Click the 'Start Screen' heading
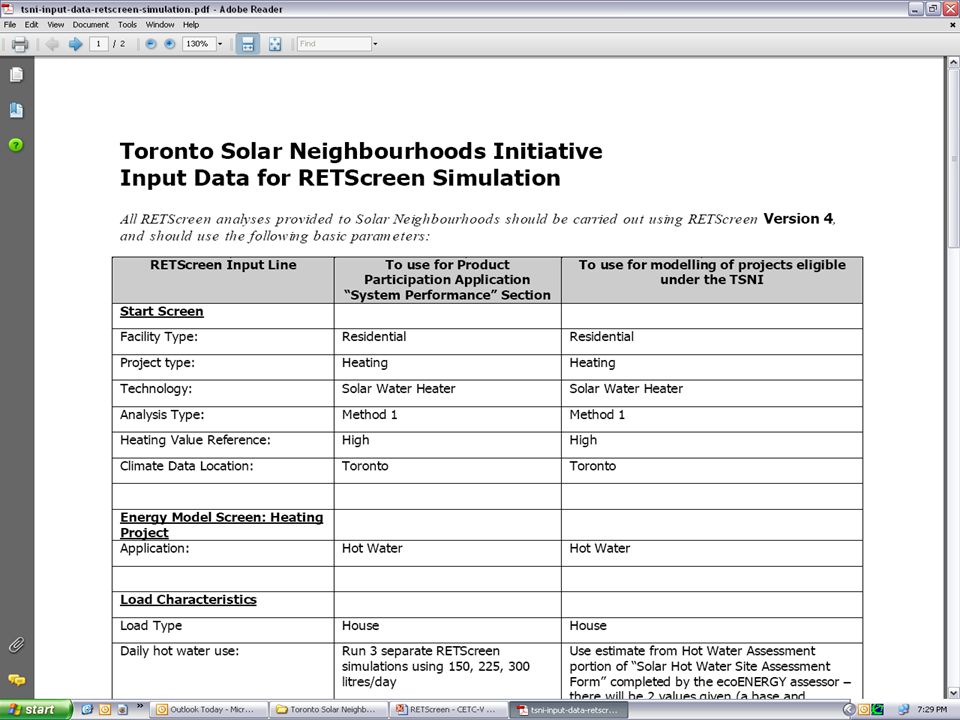 [161, 312]
